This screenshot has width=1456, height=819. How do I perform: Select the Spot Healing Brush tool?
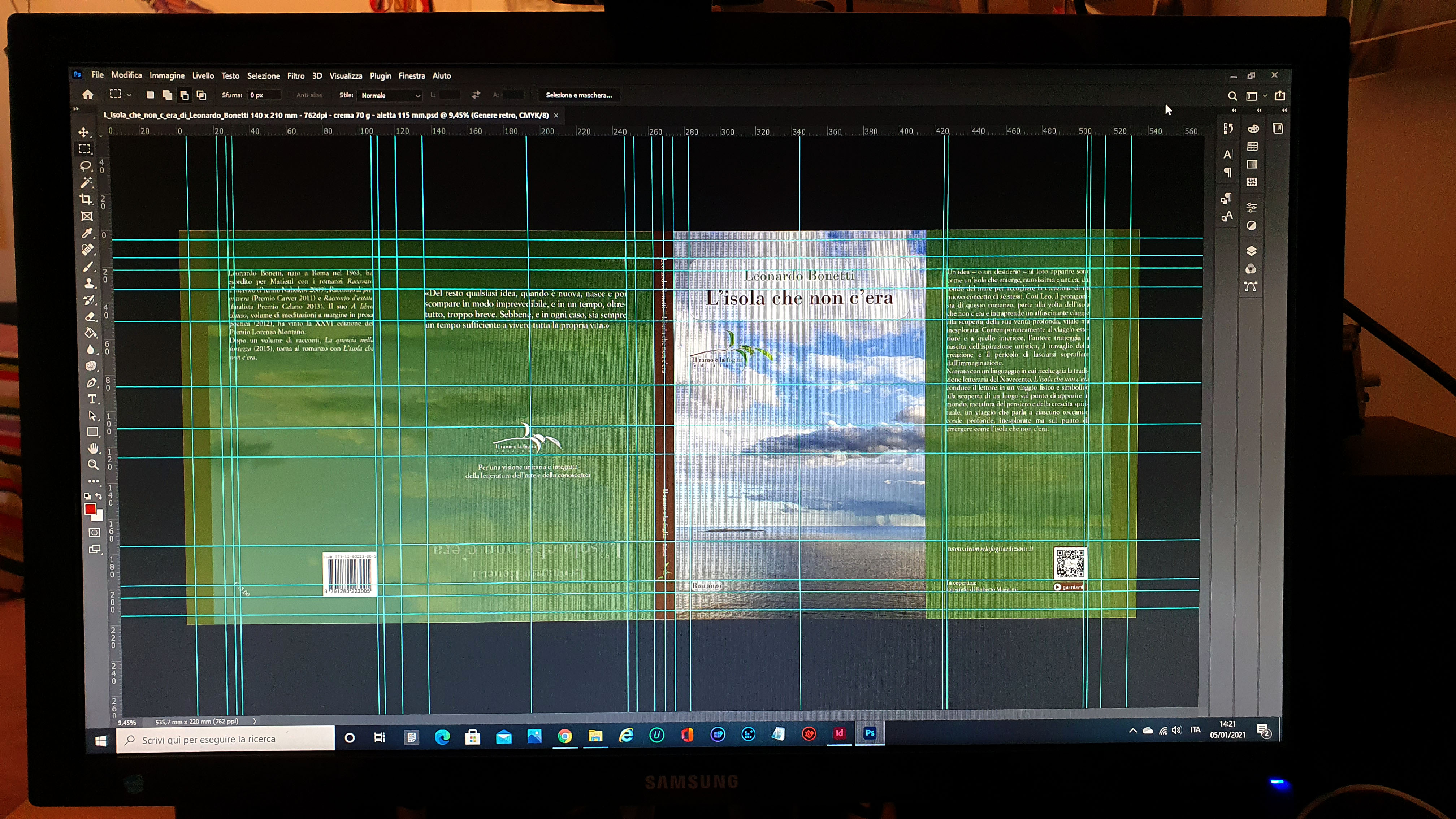(x=88, y=249)
